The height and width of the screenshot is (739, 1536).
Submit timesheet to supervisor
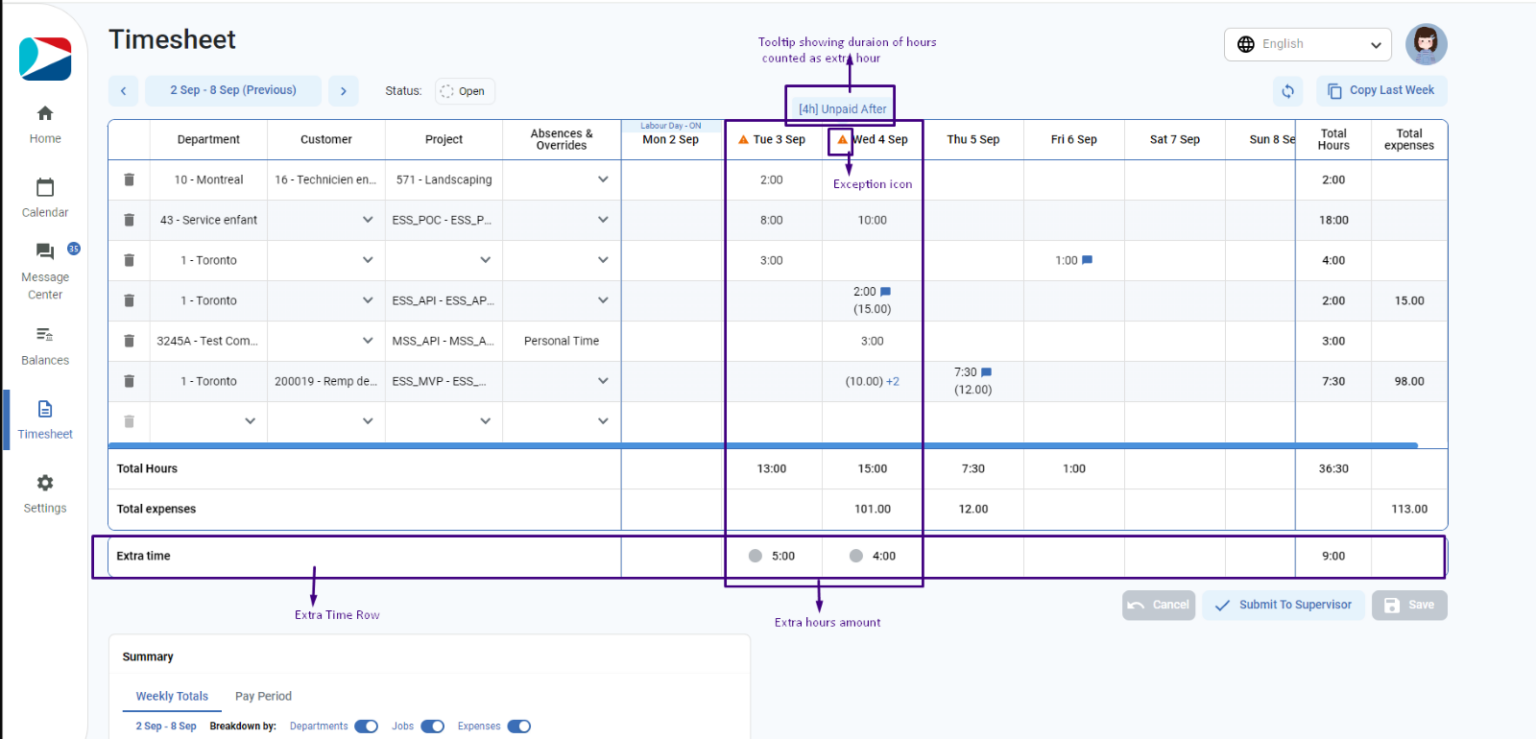click(1283, 605)
